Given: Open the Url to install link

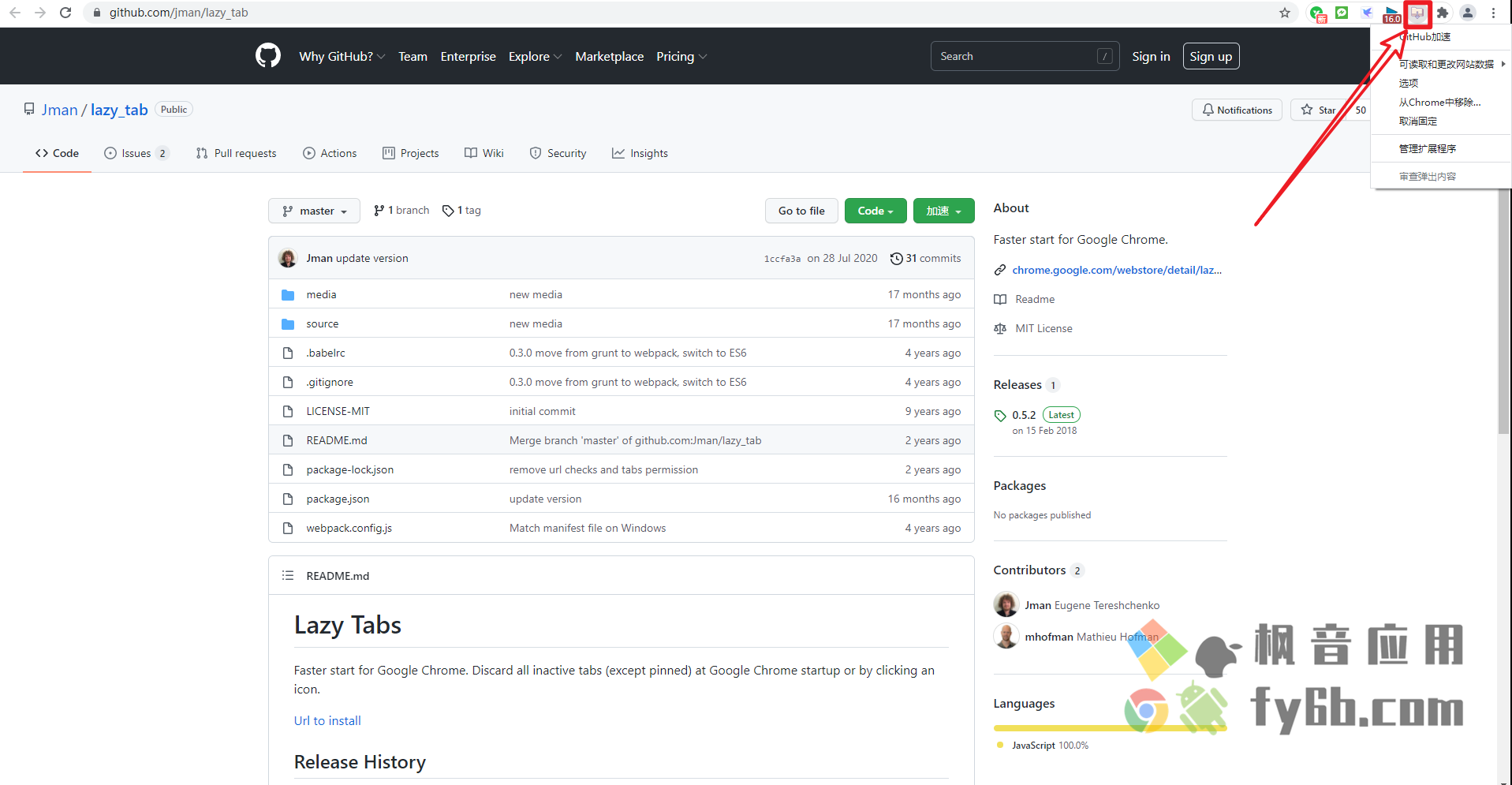Looking at the screenshot, I should (x=327, y=720).
